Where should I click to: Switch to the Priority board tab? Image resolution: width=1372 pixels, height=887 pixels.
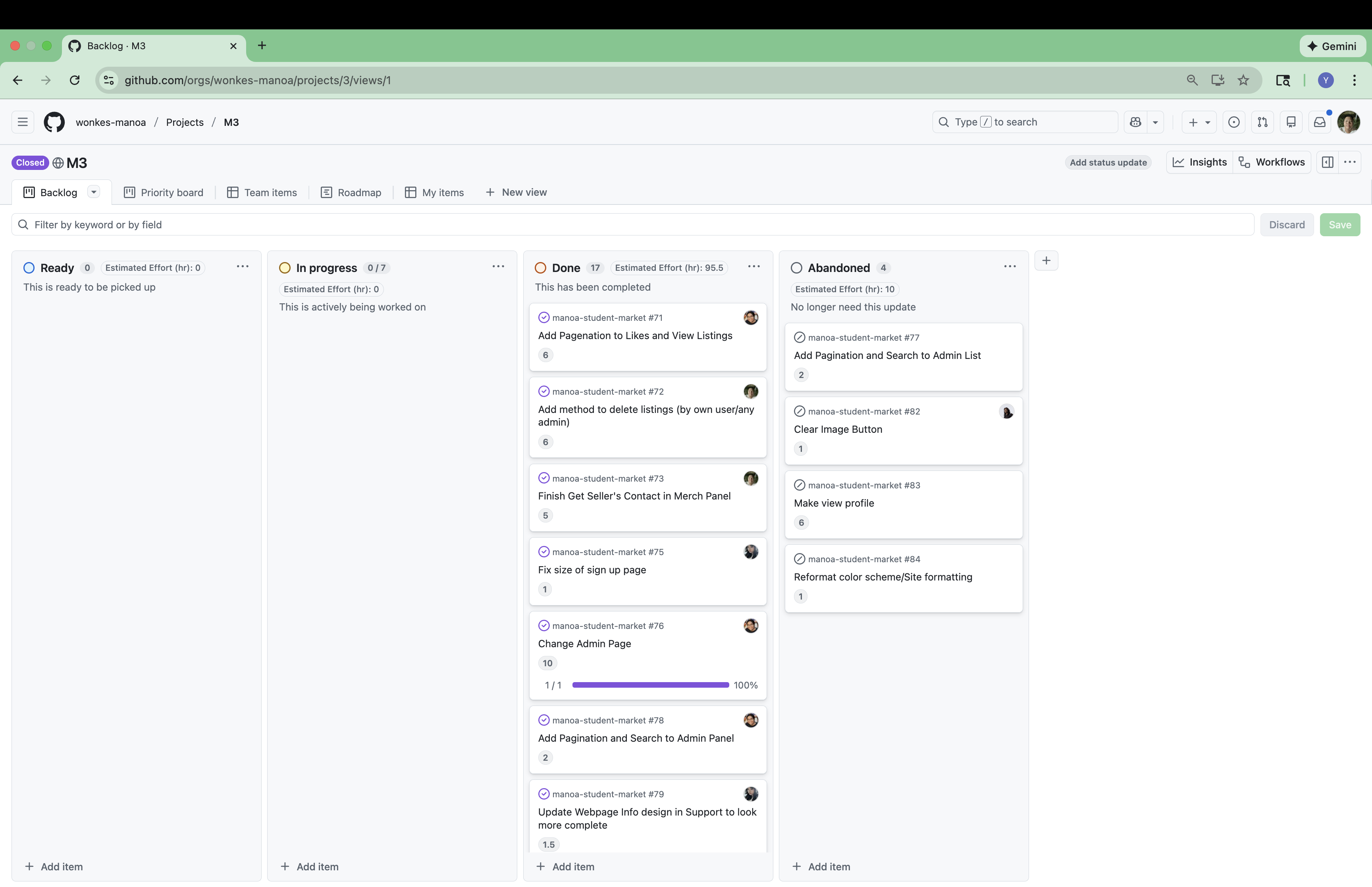click(x=164, y=193)
